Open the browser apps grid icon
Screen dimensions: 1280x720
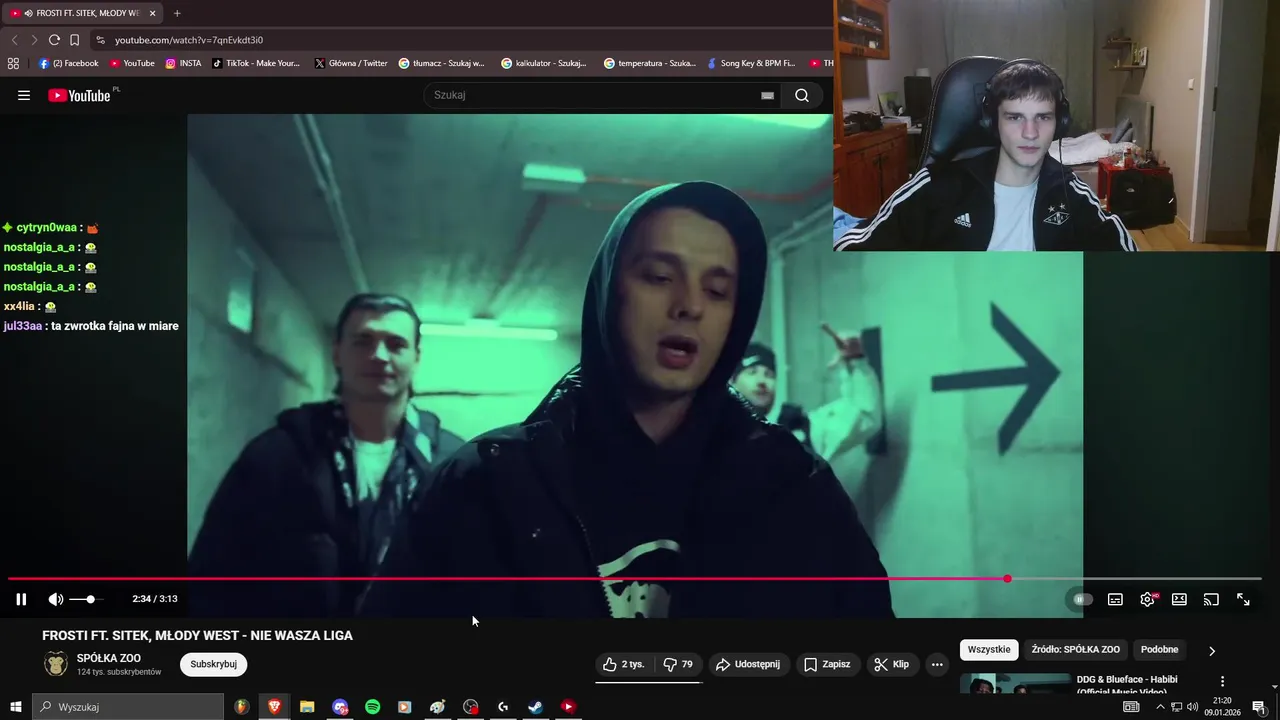tap(13, 63)
